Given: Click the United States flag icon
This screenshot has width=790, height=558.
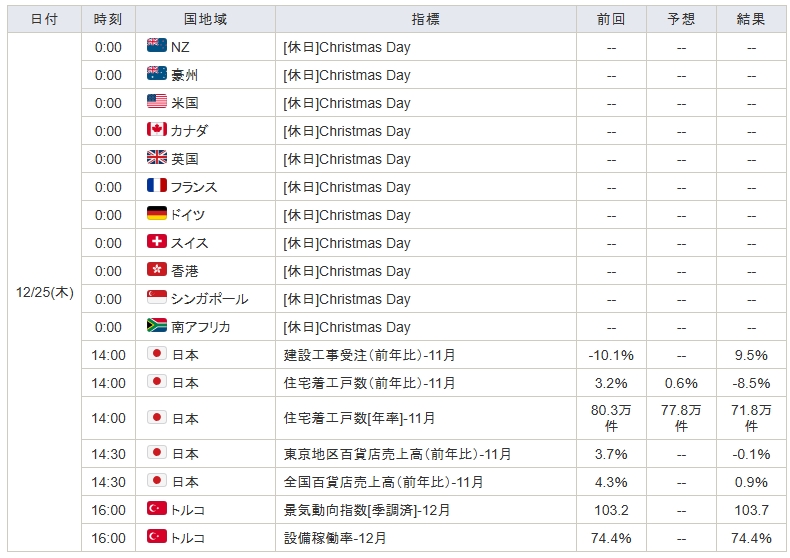Looking at the screenshot, I should coord(157,103).
